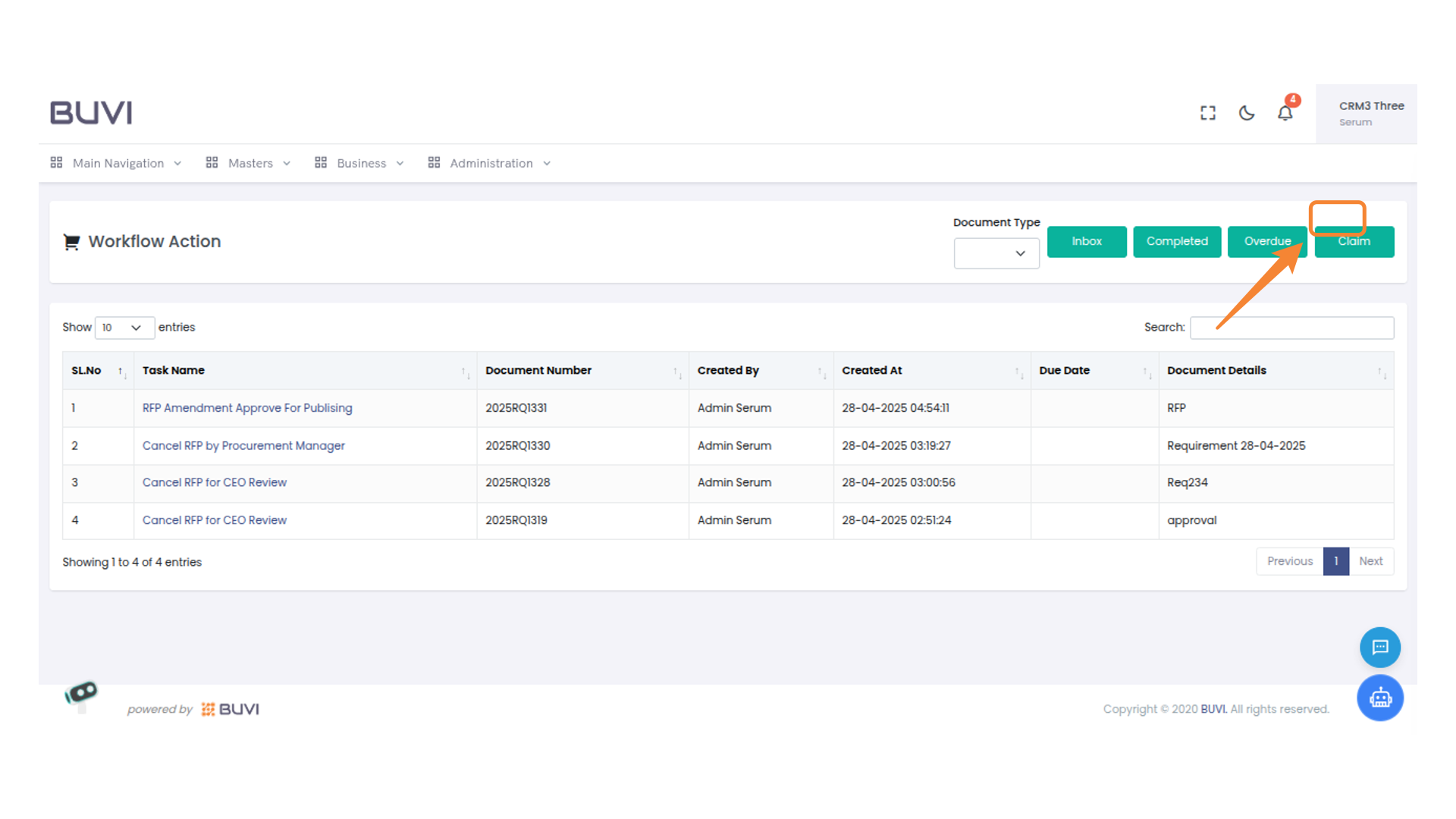The image size is (1456, 819).
Task: Launch the robot assistant icon
Action: 1380,698
